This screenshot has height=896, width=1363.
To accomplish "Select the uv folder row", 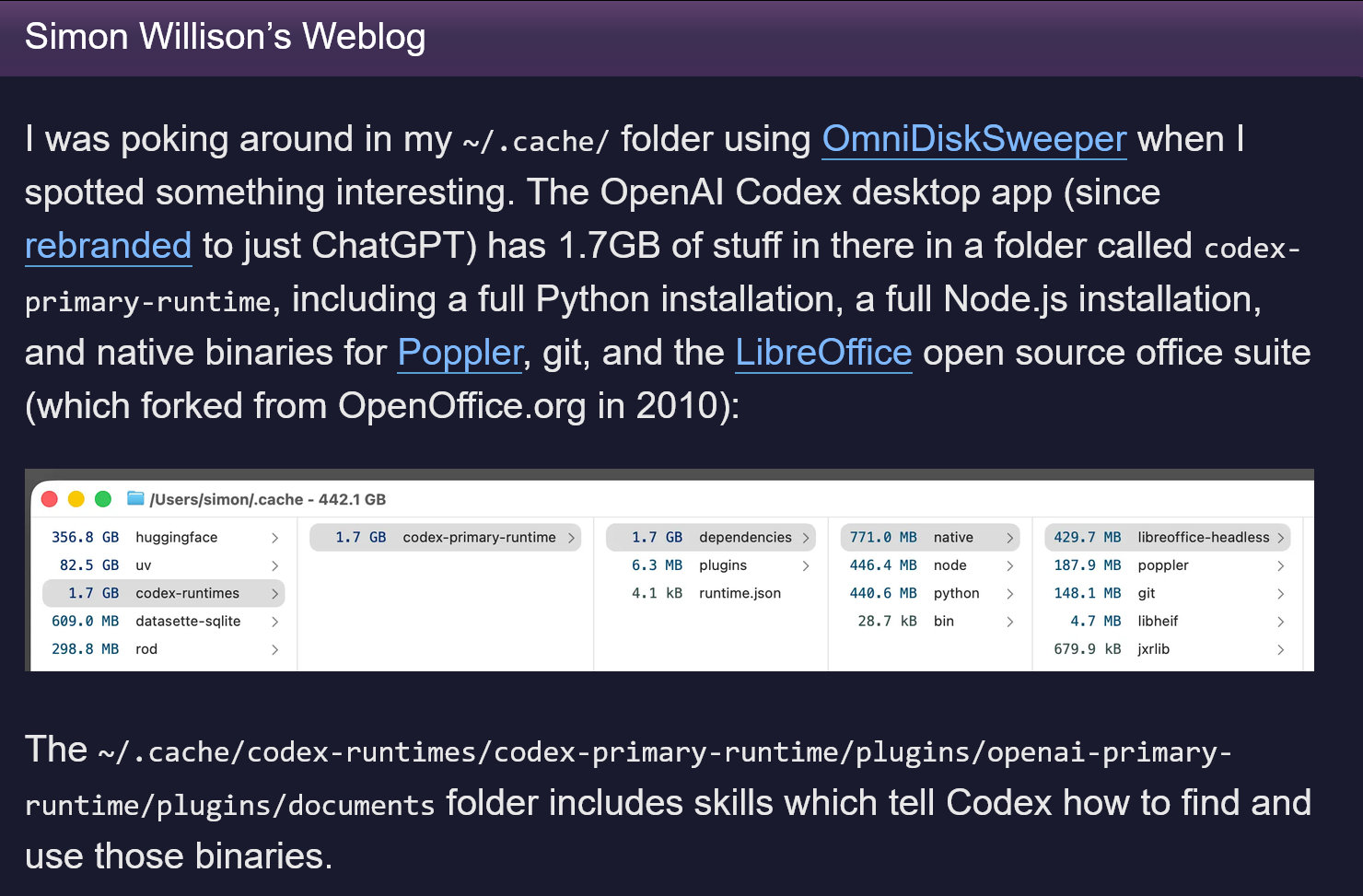I will click(164, 565).
